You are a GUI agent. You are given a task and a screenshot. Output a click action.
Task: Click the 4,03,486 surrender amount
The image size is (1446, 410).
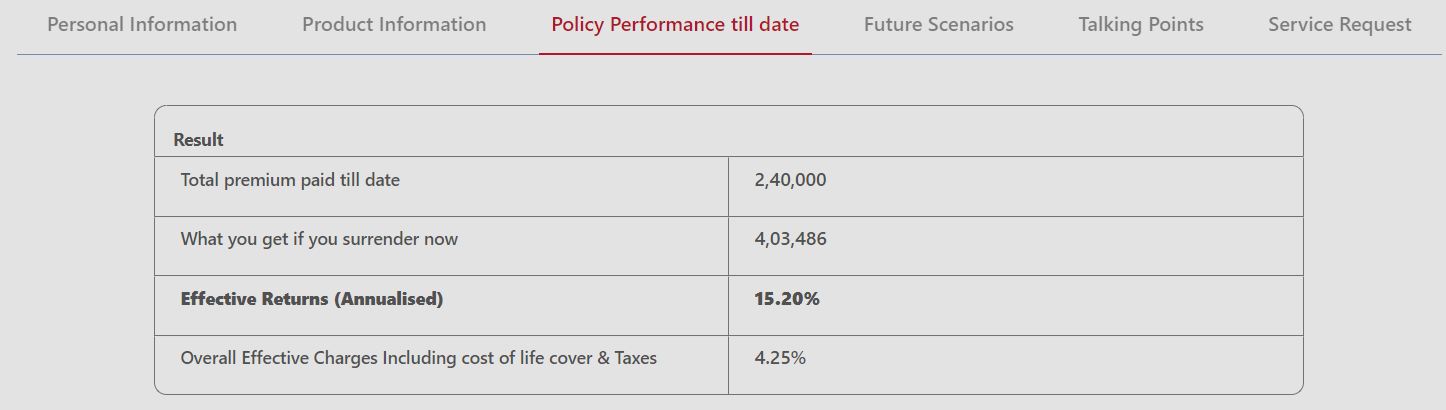pos(790,239)
